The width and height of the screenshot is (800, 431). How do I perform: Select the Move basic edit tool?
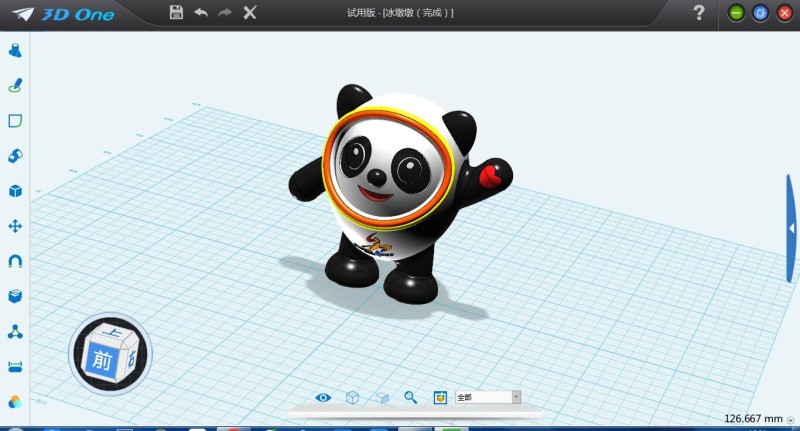click(15, 226)
